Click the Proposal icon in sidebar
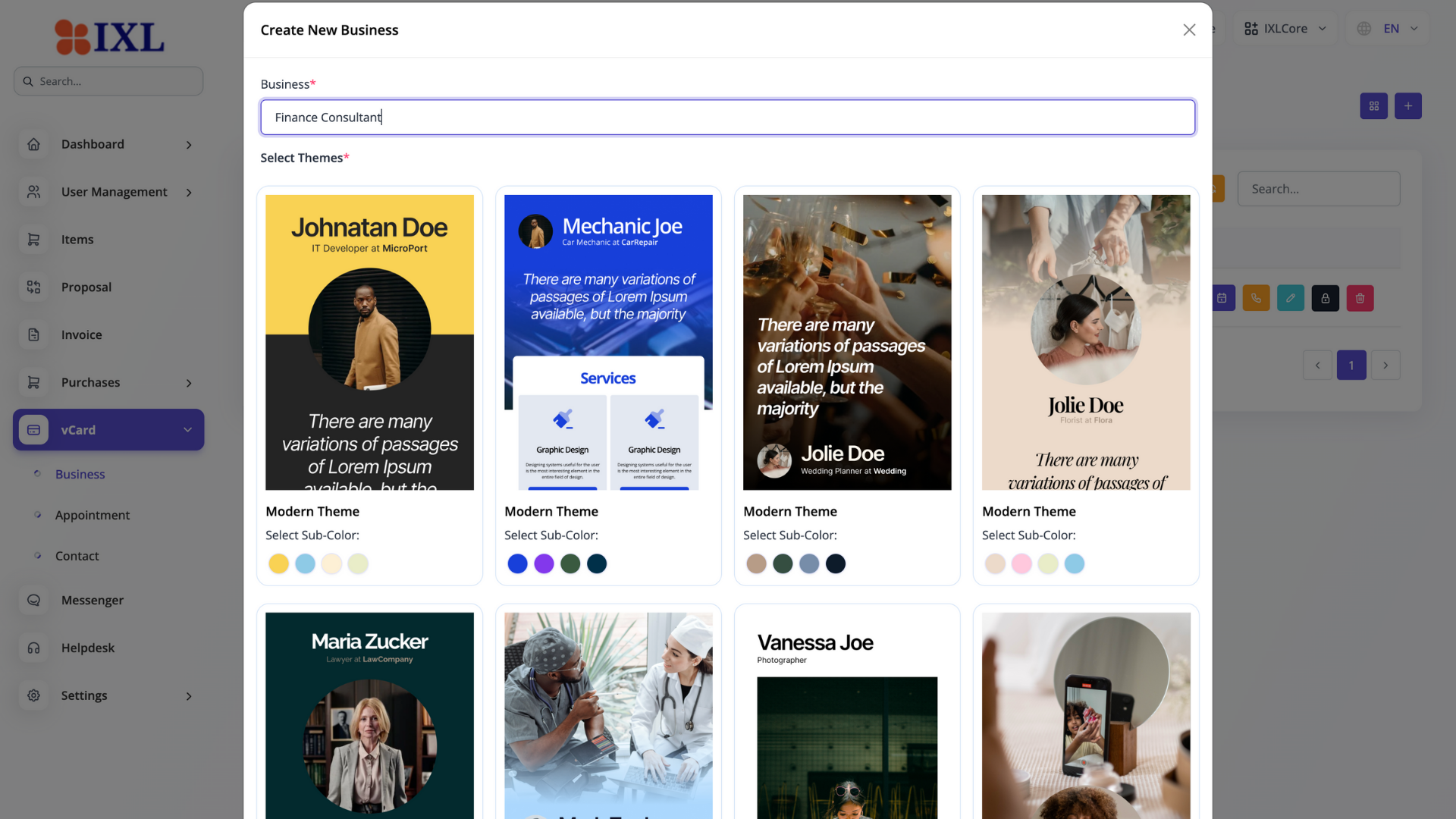The image size is (1456, 819). pos(33,287)
